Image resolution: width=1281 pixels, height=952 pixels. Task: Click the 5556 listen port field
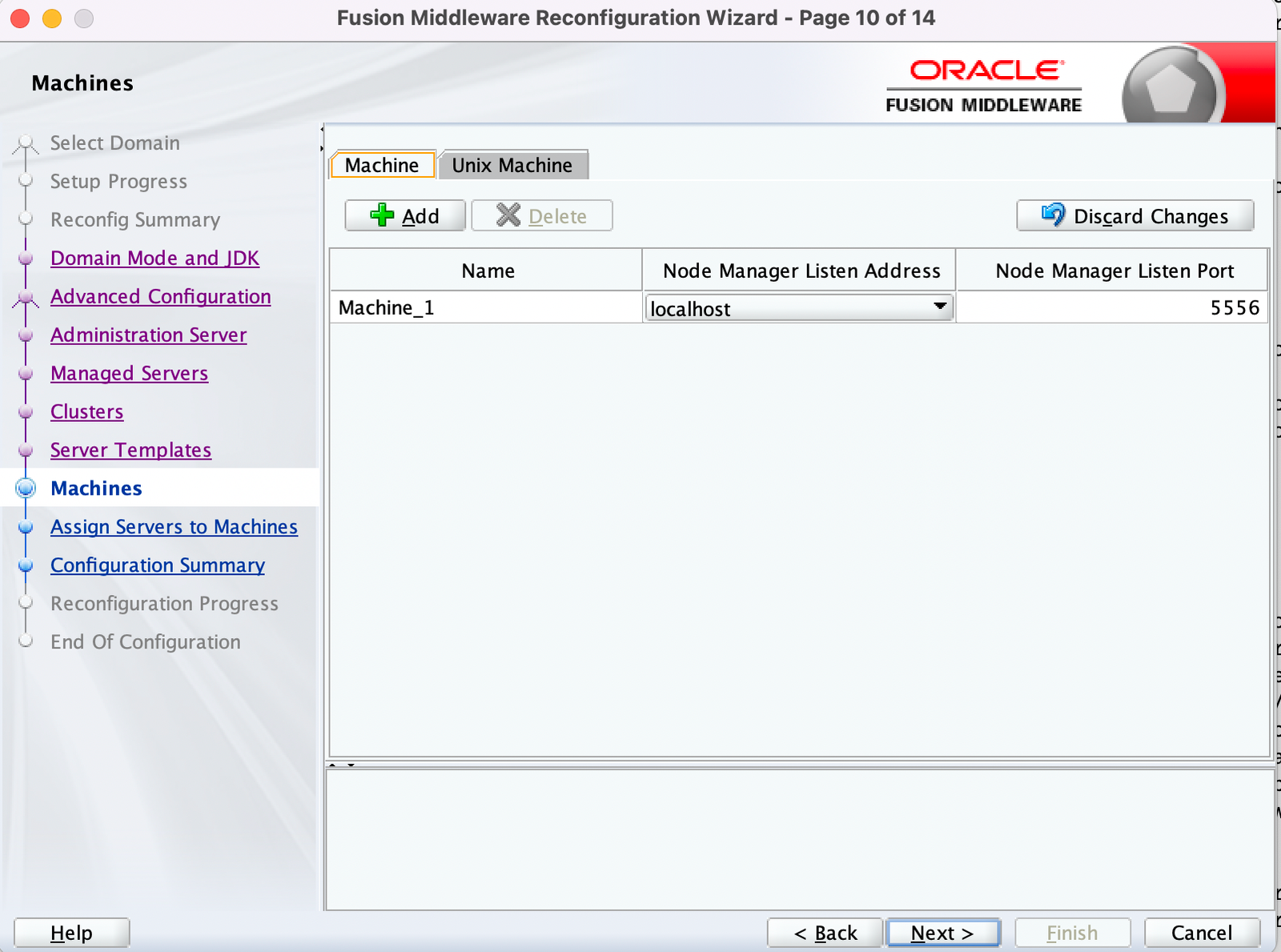click(x=1111, y=307)
